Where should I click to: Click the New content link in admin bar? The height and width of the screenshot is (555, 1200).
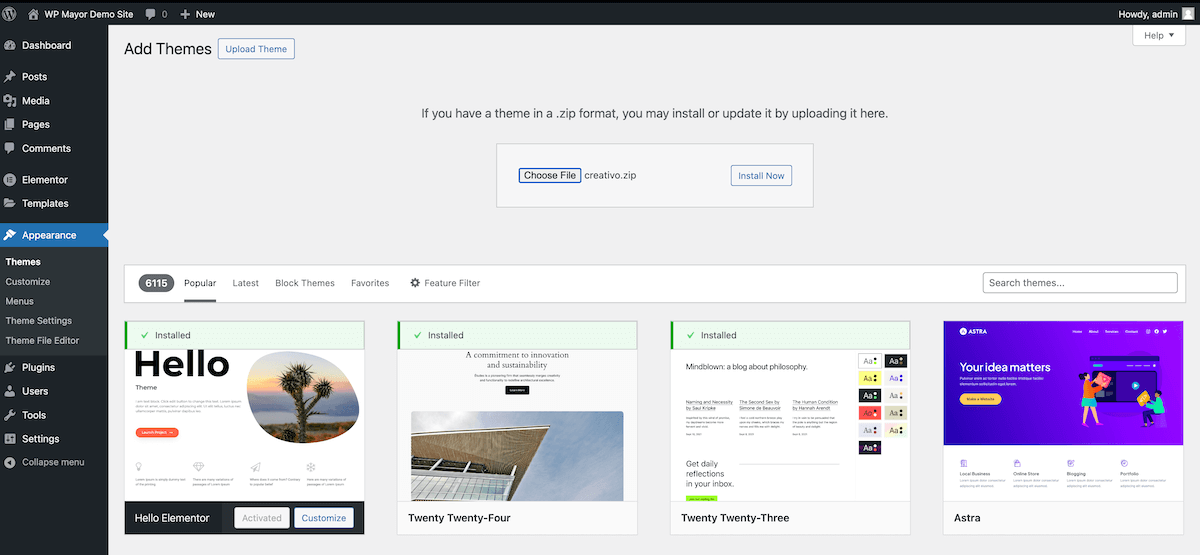[x=197, y=14]
